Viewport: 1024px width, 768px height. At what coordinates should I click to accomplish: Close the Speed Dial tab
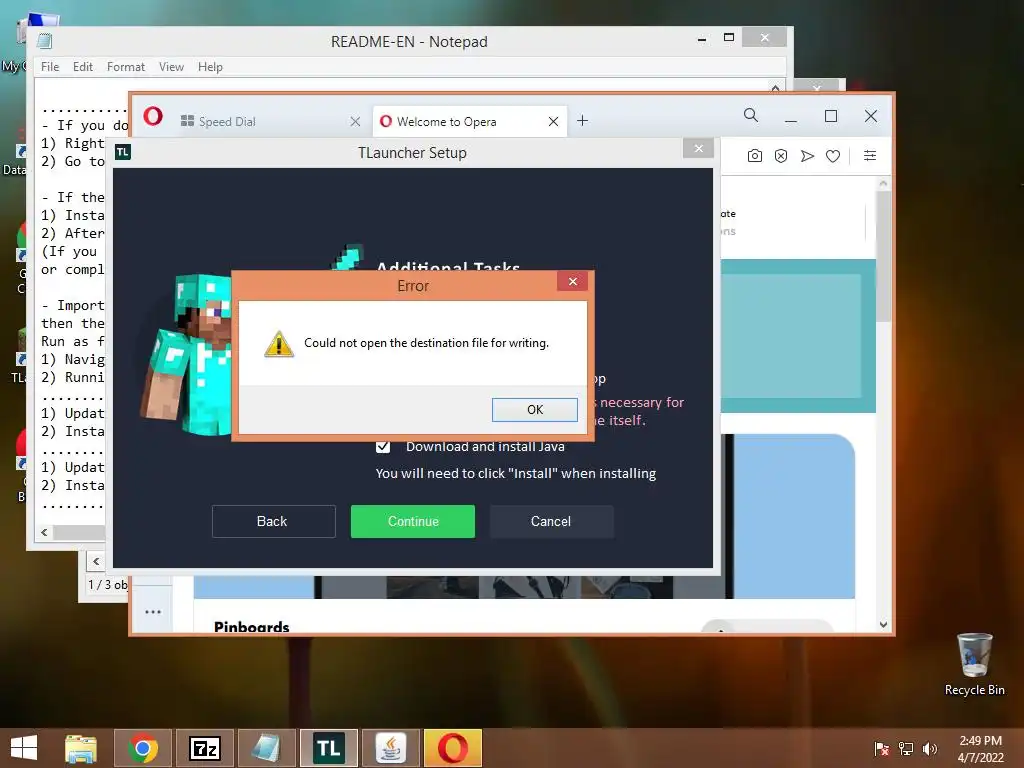tap(355, 121)
